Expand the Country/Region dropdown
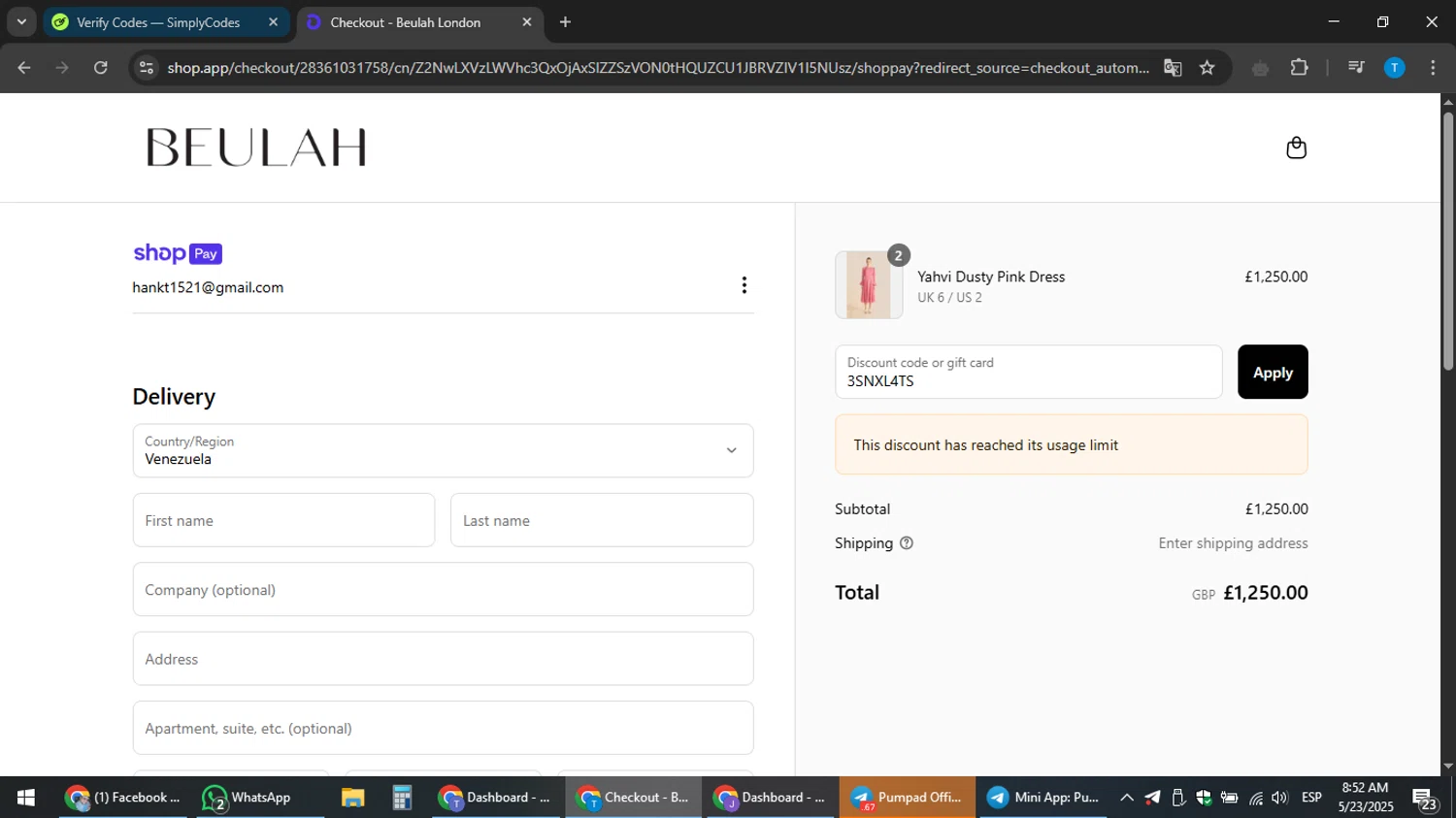Image resolution: width=1456 pixels, height=818 pixels. [x=443, y=450]
